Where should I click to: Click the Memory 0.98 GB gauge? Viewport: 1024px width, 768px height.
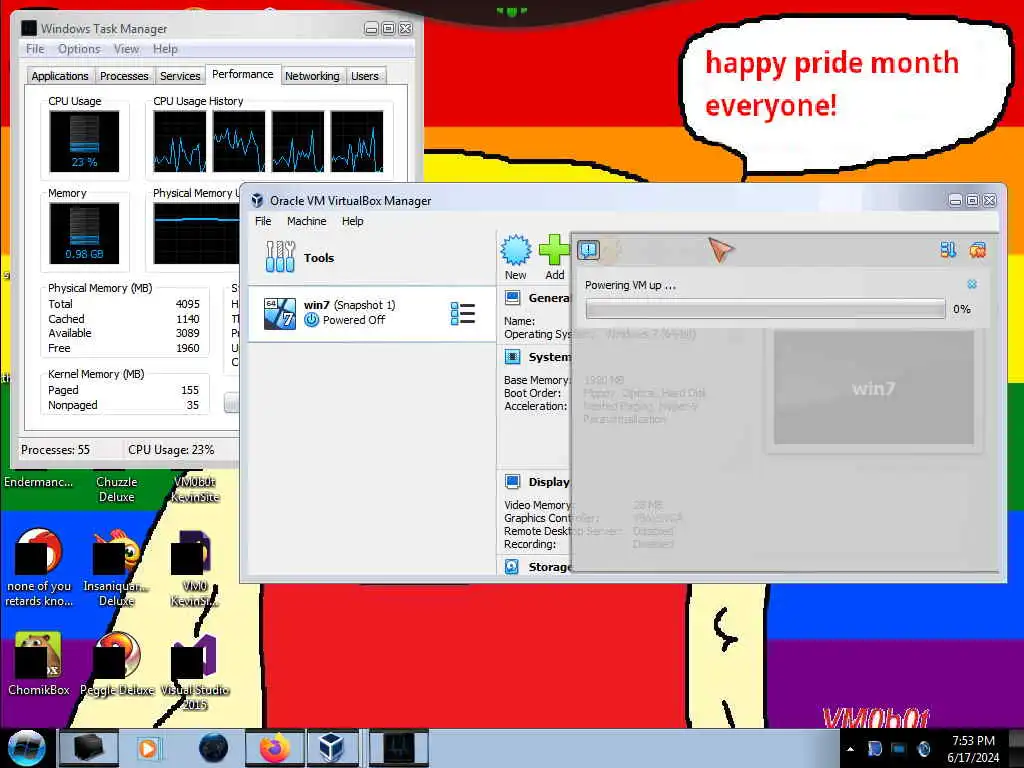tap(84, 233)
